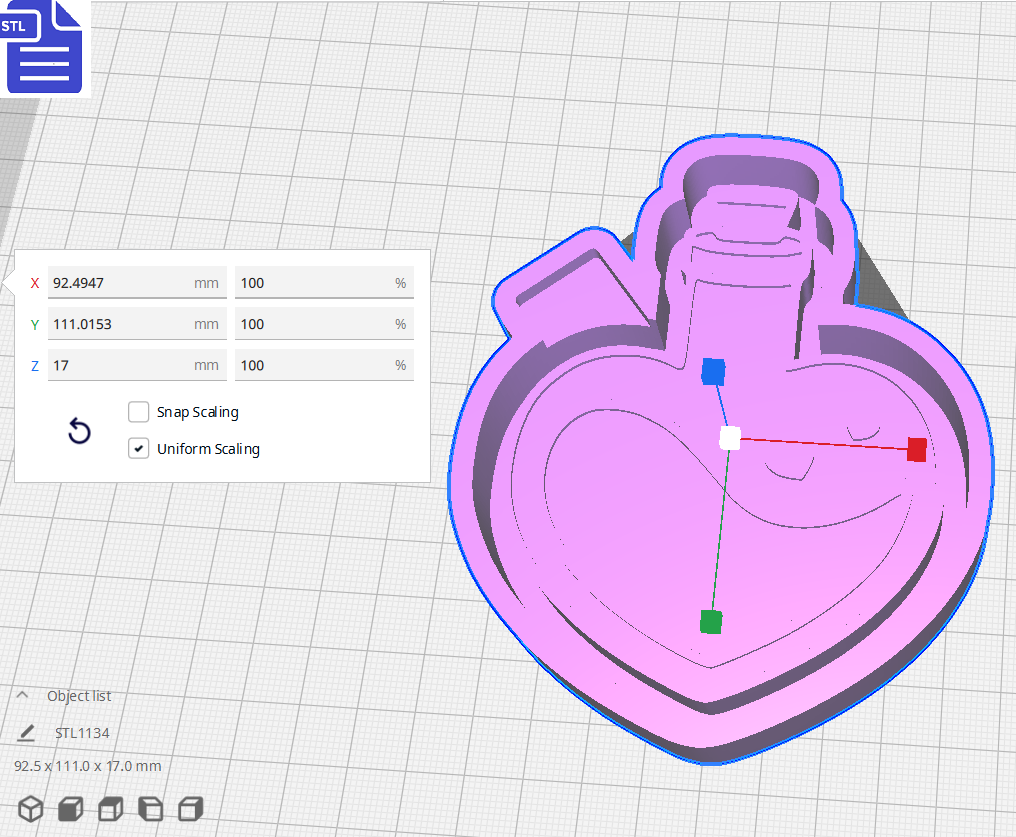Image resolution: width=1016 pixels, height=837 pixels.
Task: Click the green Y-axis scale handle
Action: click(x=712, y=621)
